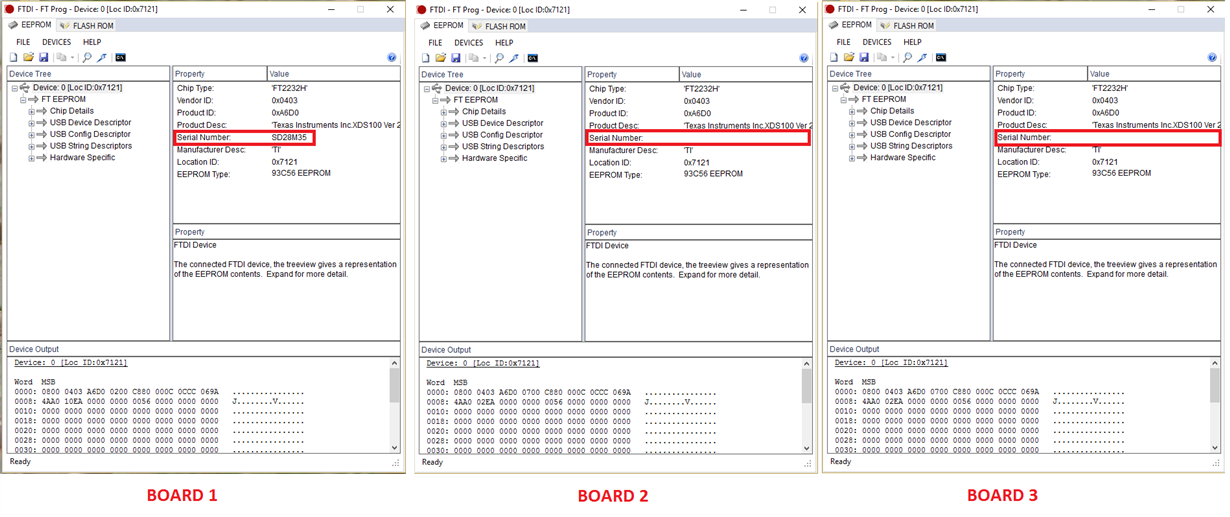Switch to FLASH ROM tab in Board 1 window

pyautogui.click(x=87, y=25)
